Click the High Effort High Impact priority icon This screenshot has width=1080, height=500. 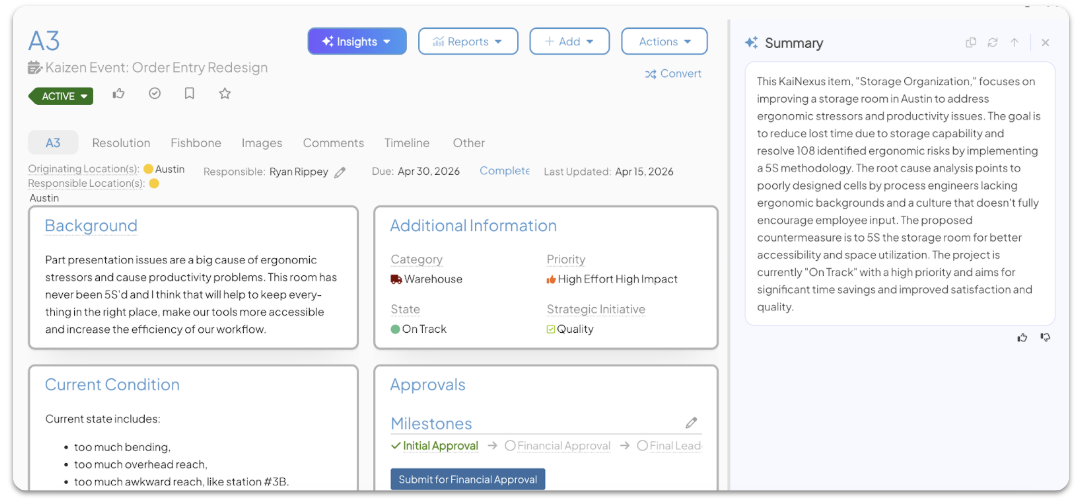tap(551, 279)
